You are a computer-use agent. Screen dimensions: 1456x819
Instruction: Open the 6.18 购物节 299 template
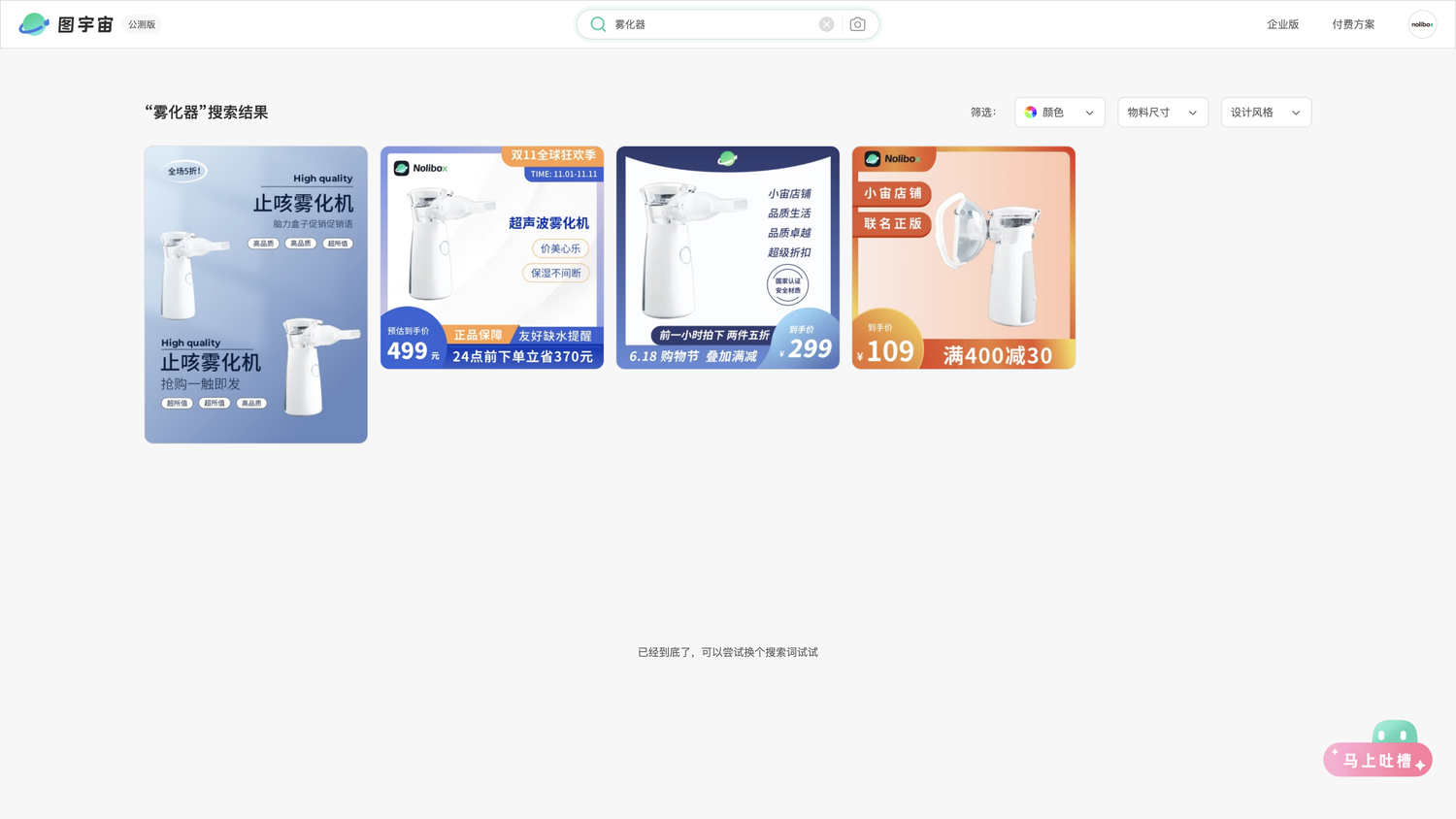[x=728, y=257]
